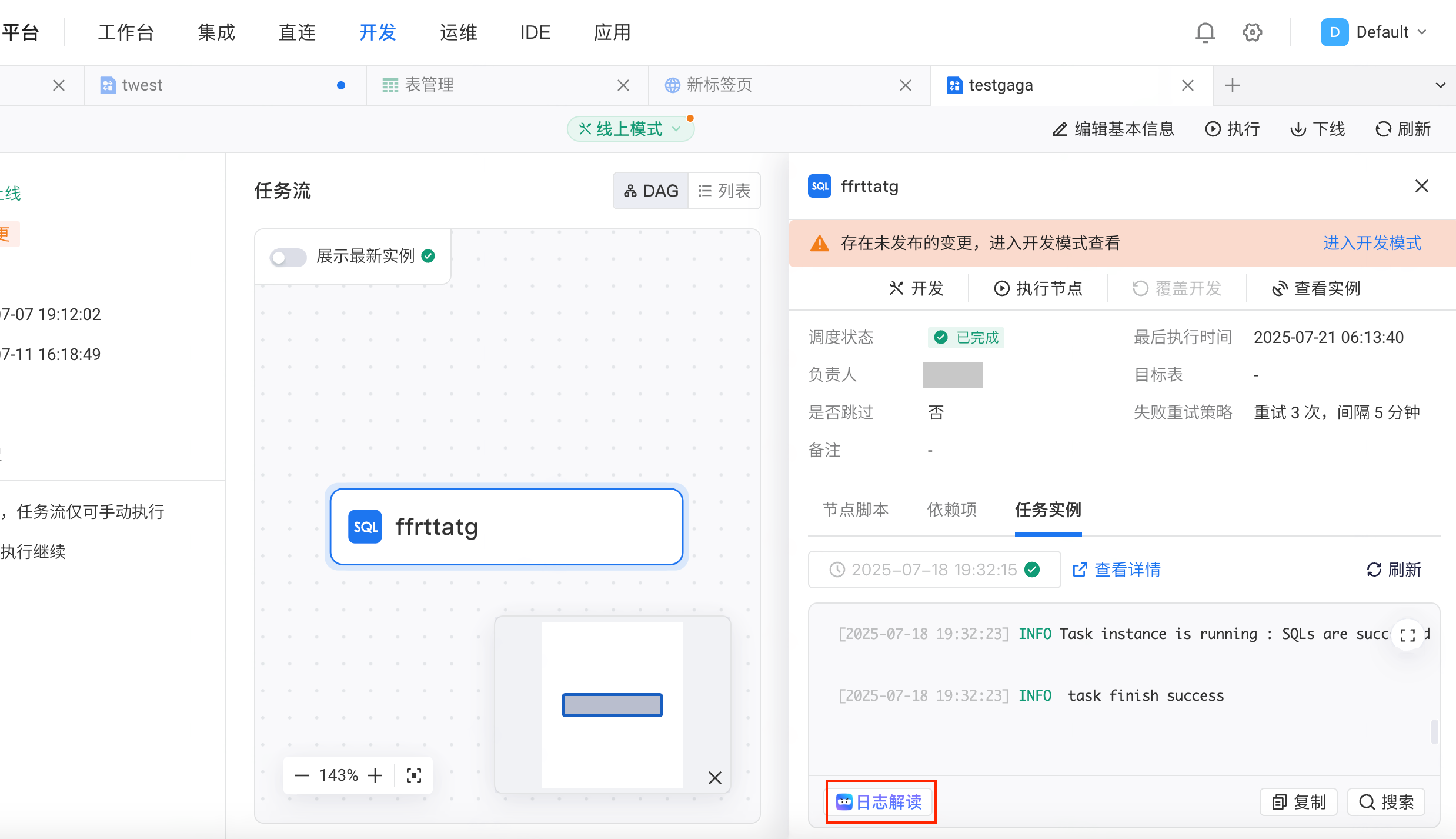Open 工作台 menu
The height and width of the screenshot is (839, 1456).
pyautogui.click(x=126, y=32)
